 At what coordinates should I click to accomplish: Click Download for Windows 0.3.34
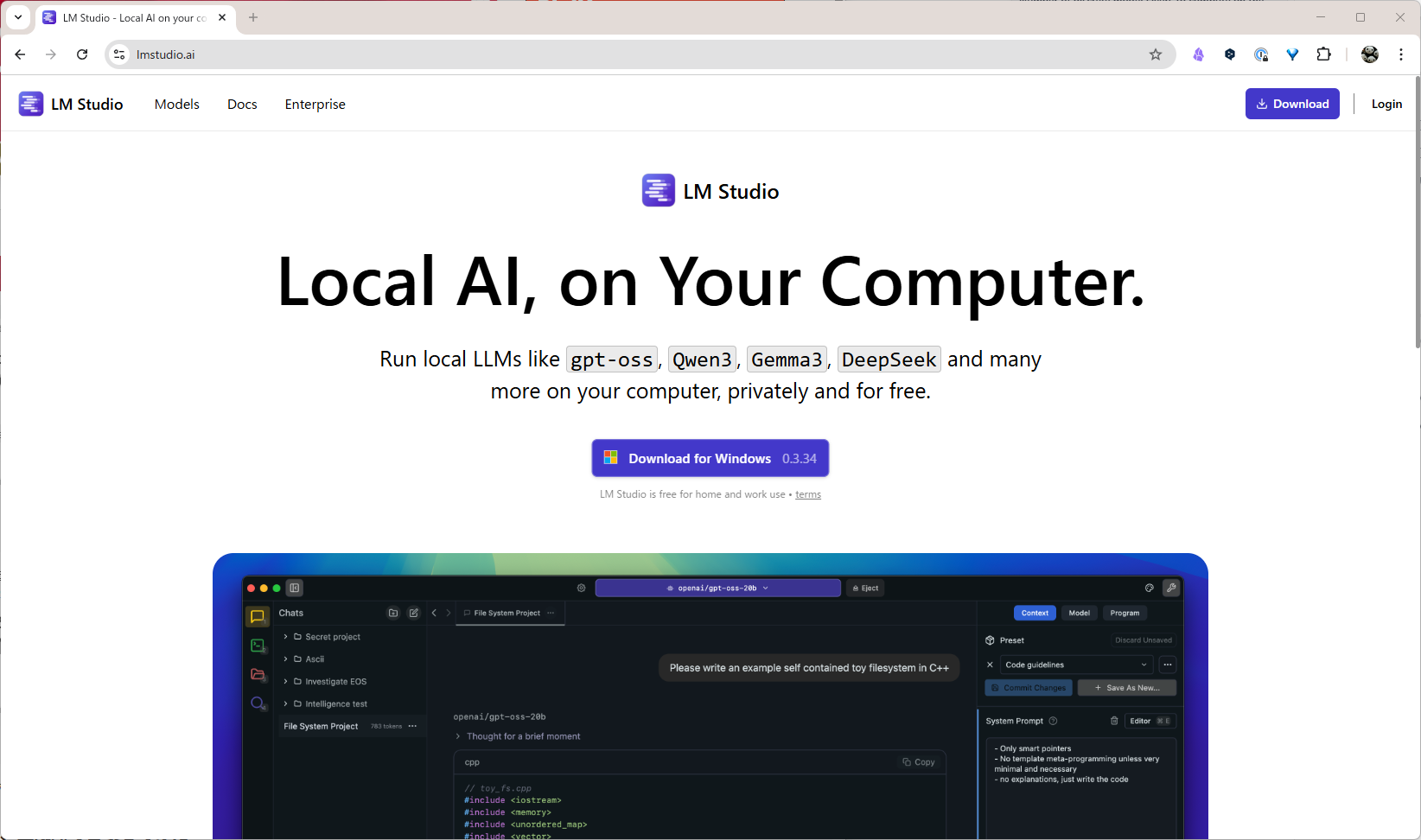(x=710, y=458)
